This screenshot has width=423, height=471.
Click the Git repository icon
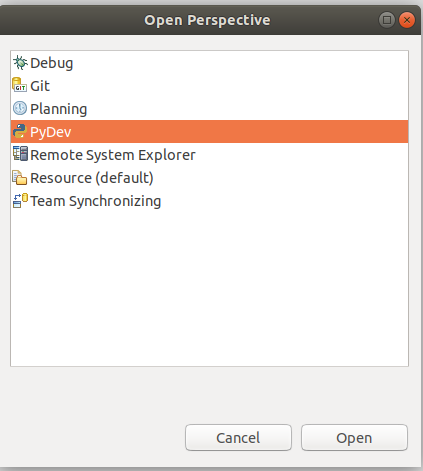[19, 85]
